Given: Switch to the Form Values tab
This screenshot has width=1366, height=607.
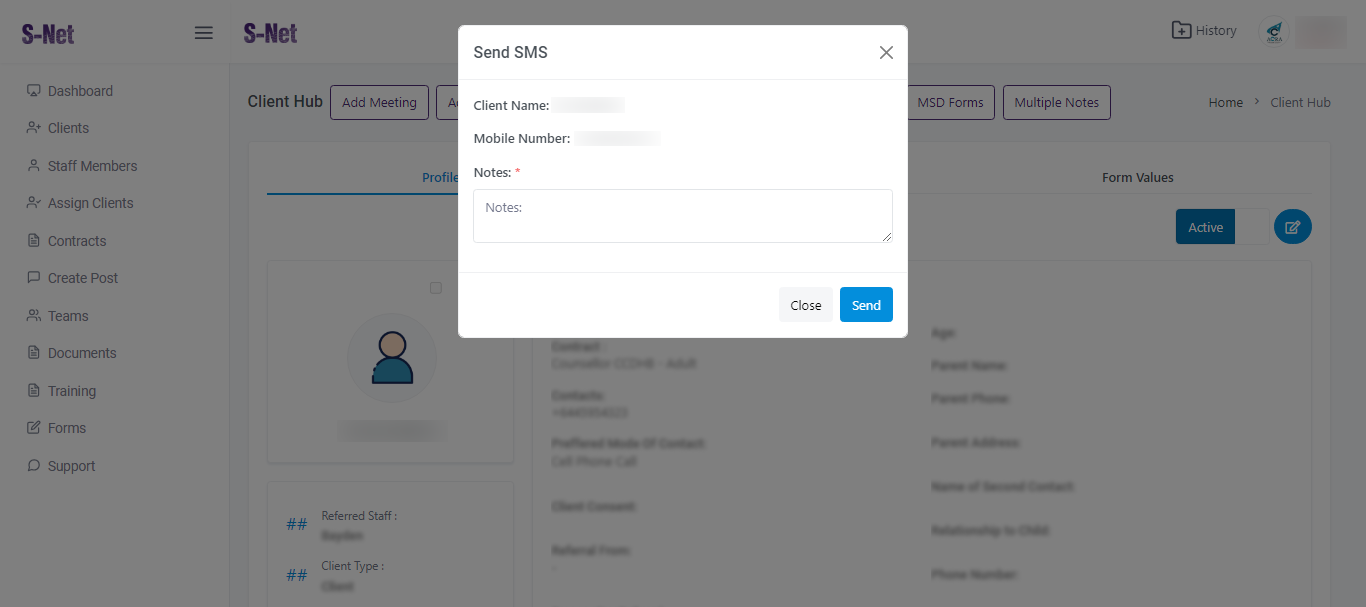Looking at the screenshot, I should [x=1137, y=177].
